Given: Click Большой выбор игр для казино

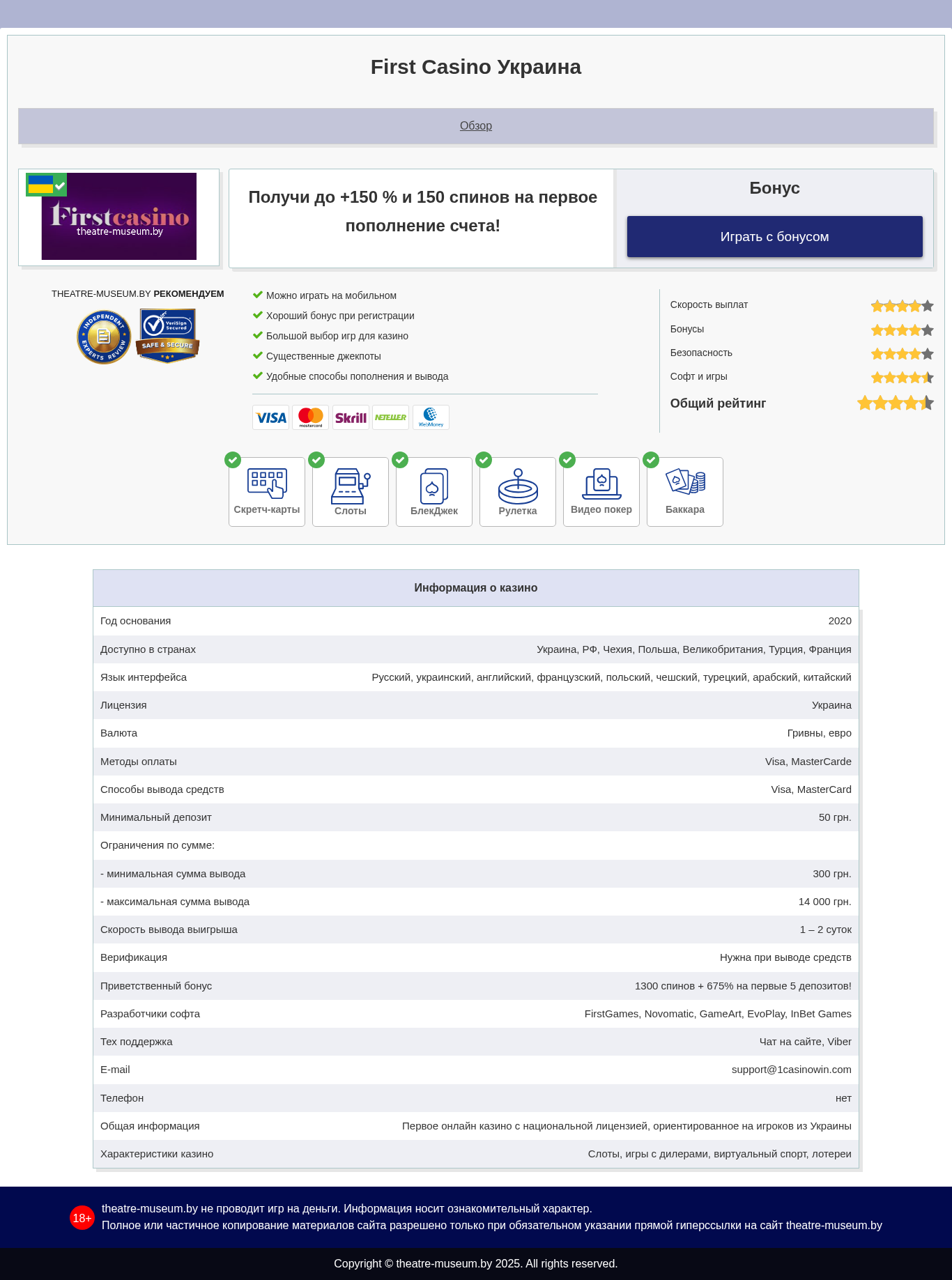Looking at the screenshot, I should tap(337, 336).
